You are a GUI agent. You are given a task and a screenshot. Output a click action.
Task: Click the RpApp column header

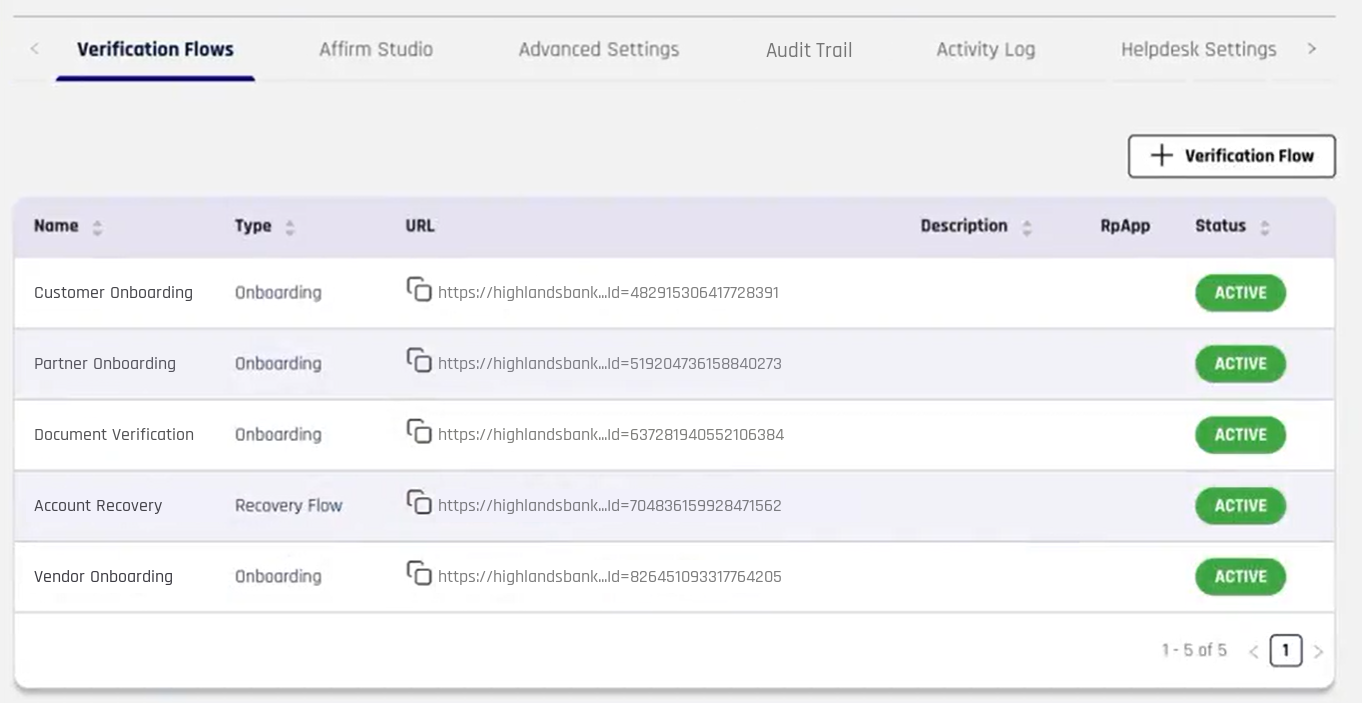pos(1125,226)
